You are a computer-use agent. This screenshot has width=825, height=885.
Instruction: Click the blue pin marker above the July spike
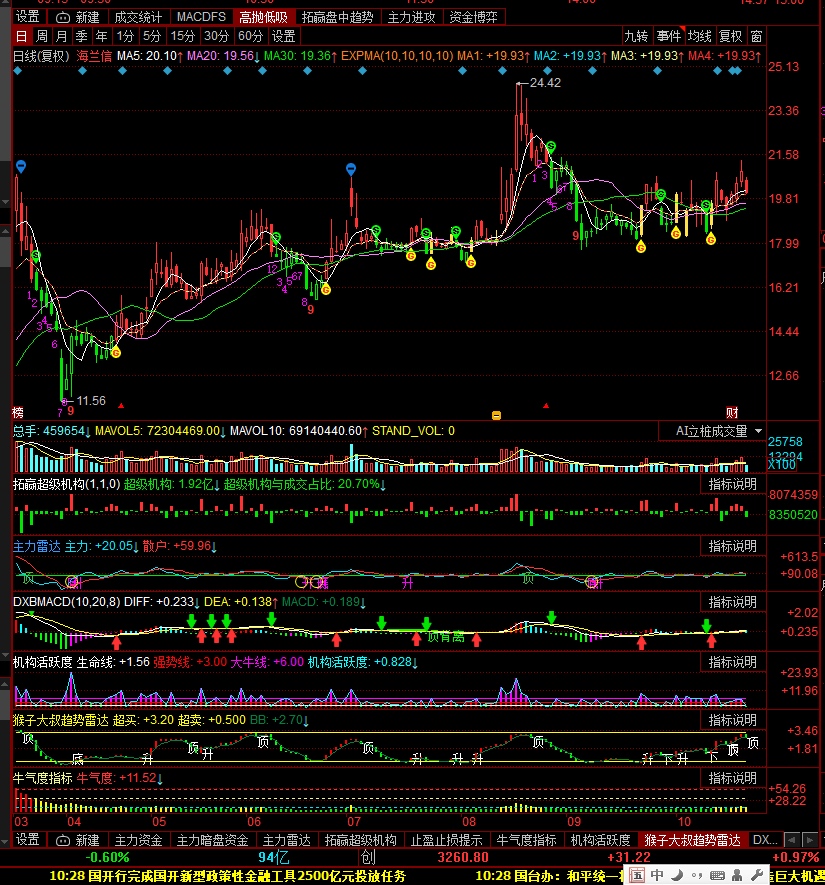(x=351, y=169)
